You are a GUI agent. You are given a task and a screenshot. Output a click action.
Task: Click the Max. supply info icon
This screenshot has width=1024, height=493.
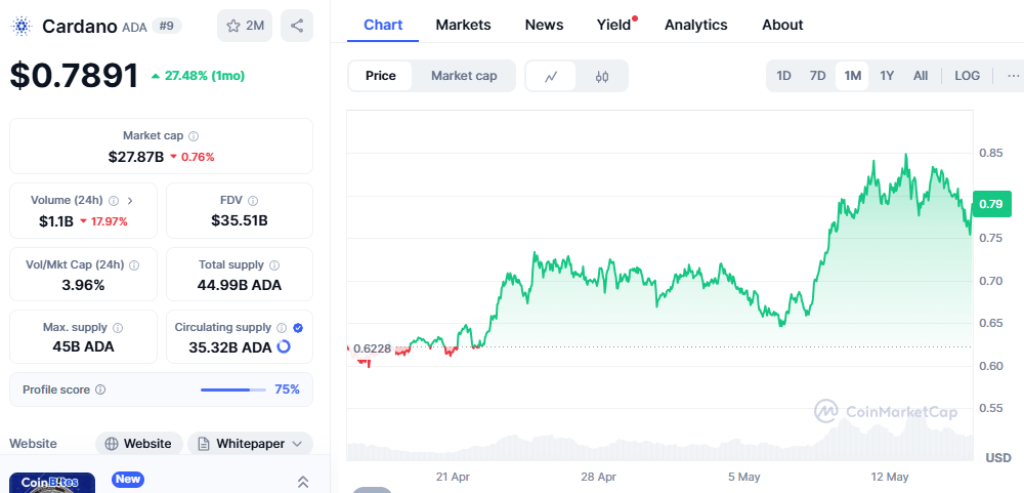pyautogui.click(x=117, y=328)
